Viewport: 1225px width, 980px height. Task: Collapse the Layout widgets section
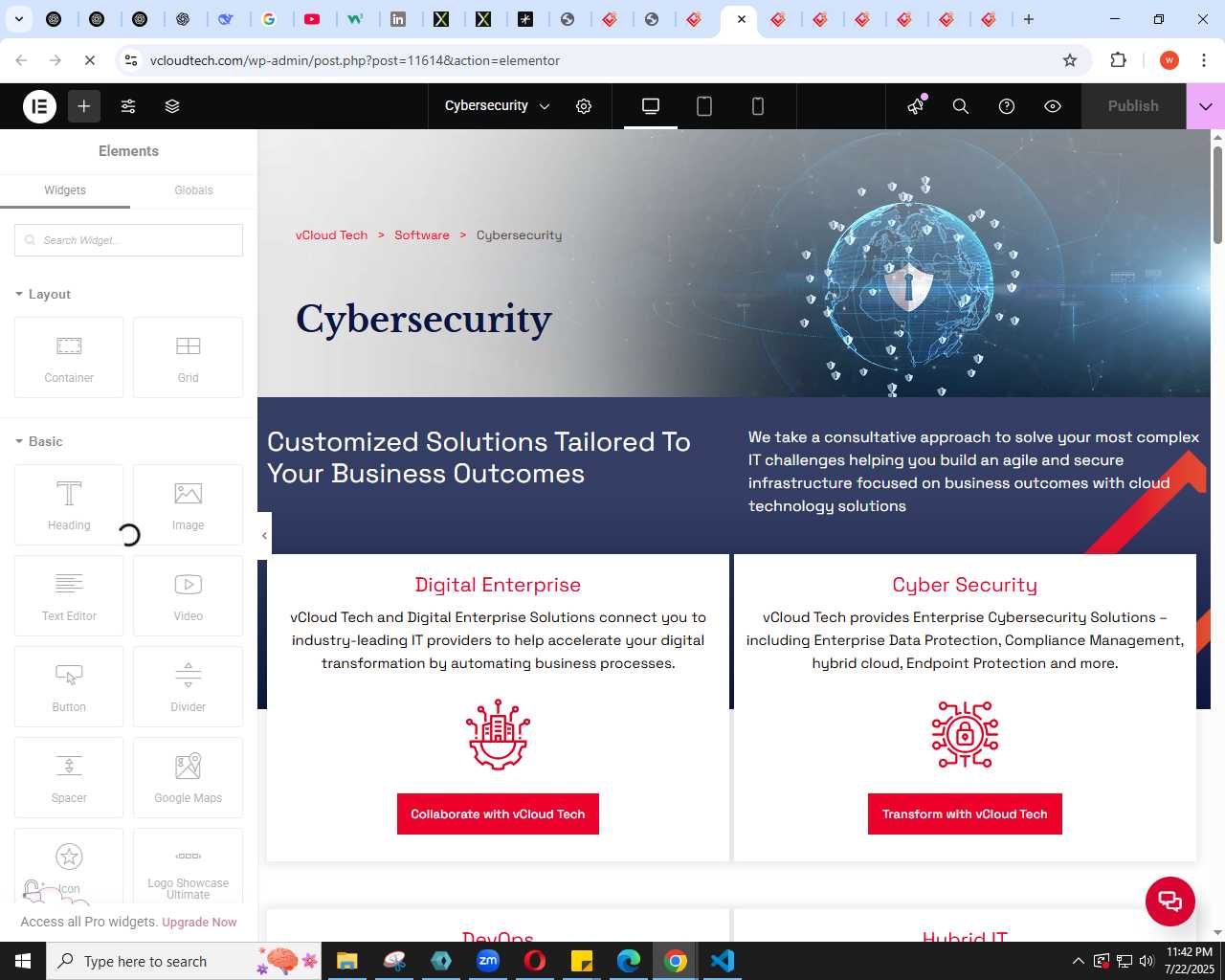point(43,294)
